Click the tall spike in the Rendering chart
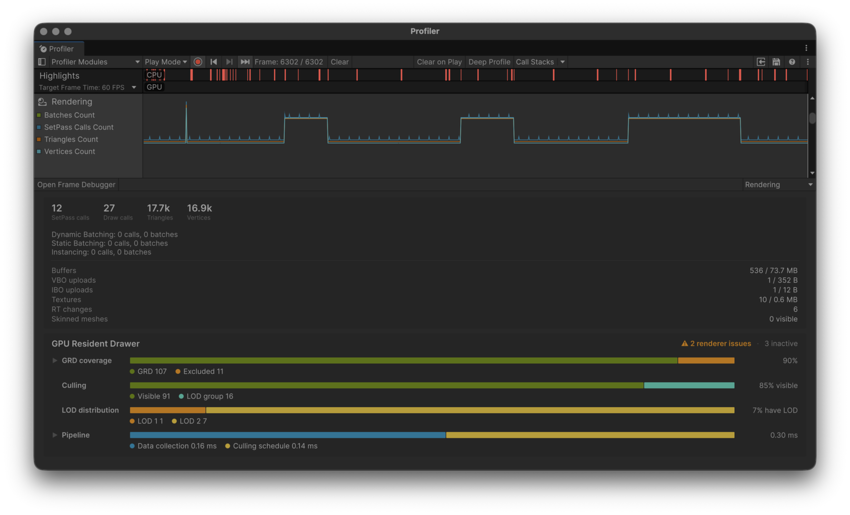The image size is (850, 515). (x=186, y=122)
